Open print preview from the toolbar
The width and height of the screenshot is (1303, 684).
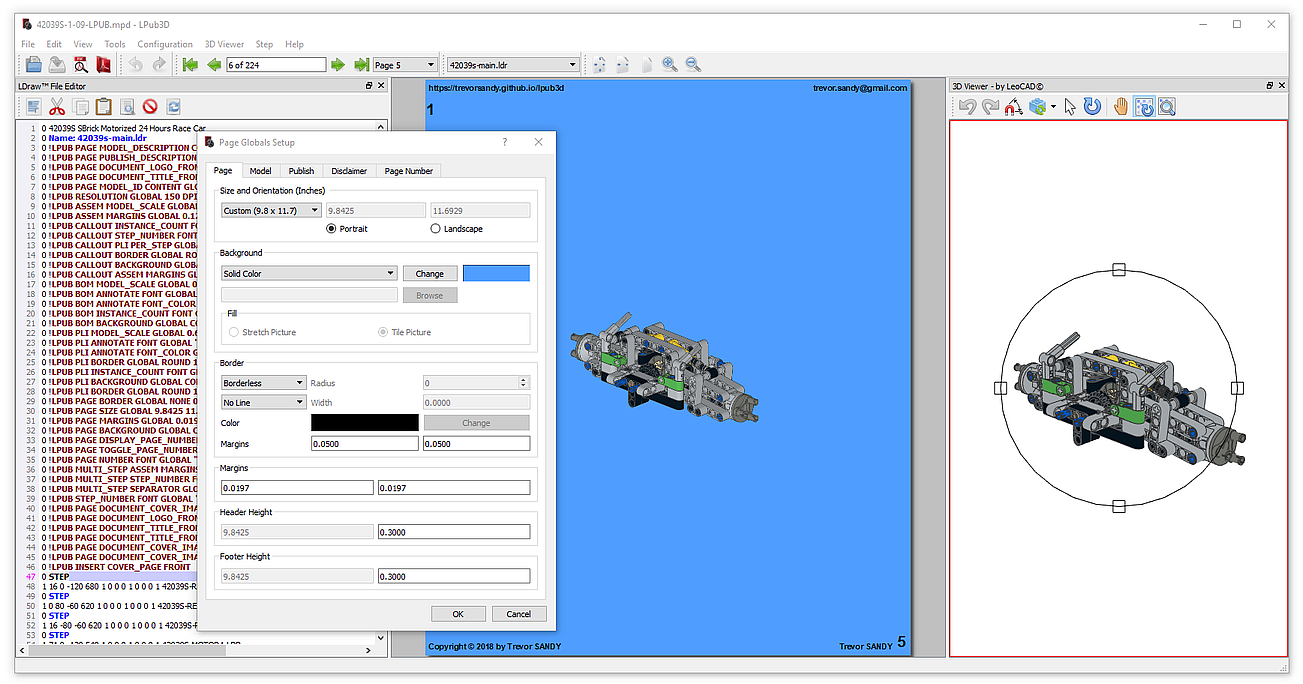point(80,65)
